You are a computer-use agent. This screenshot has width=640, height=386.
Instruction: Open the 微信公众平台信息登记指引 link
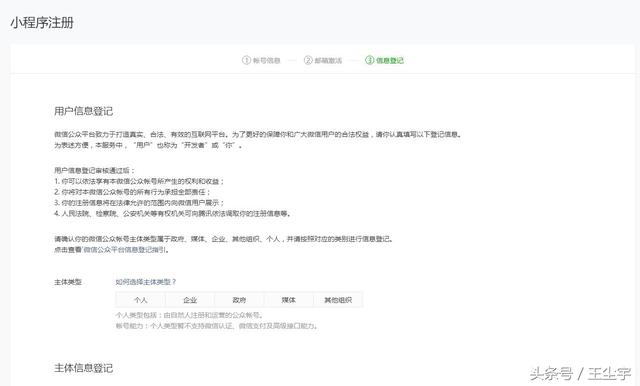pos(124,250)
